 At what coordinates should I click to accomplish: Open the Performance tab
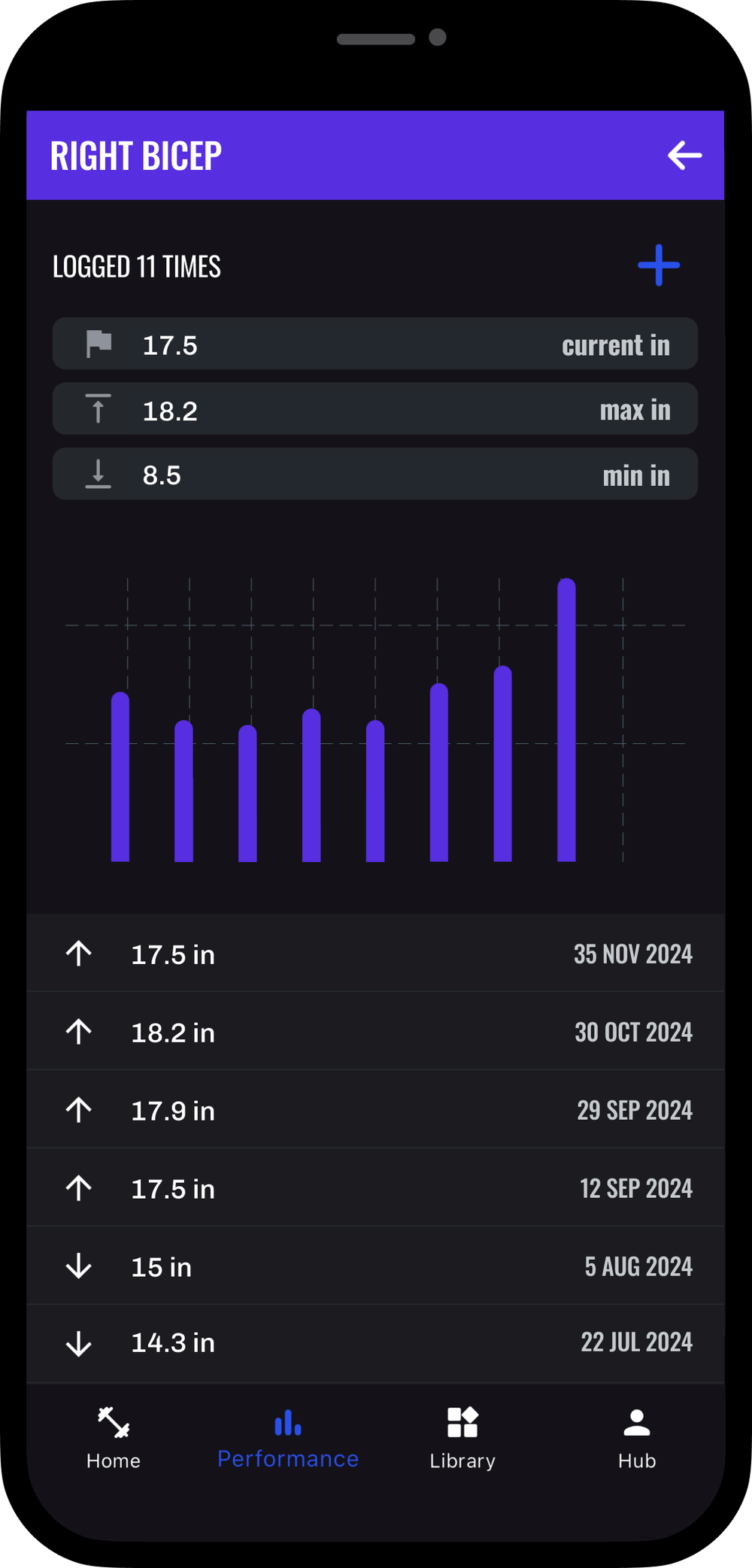point(288,1438)
